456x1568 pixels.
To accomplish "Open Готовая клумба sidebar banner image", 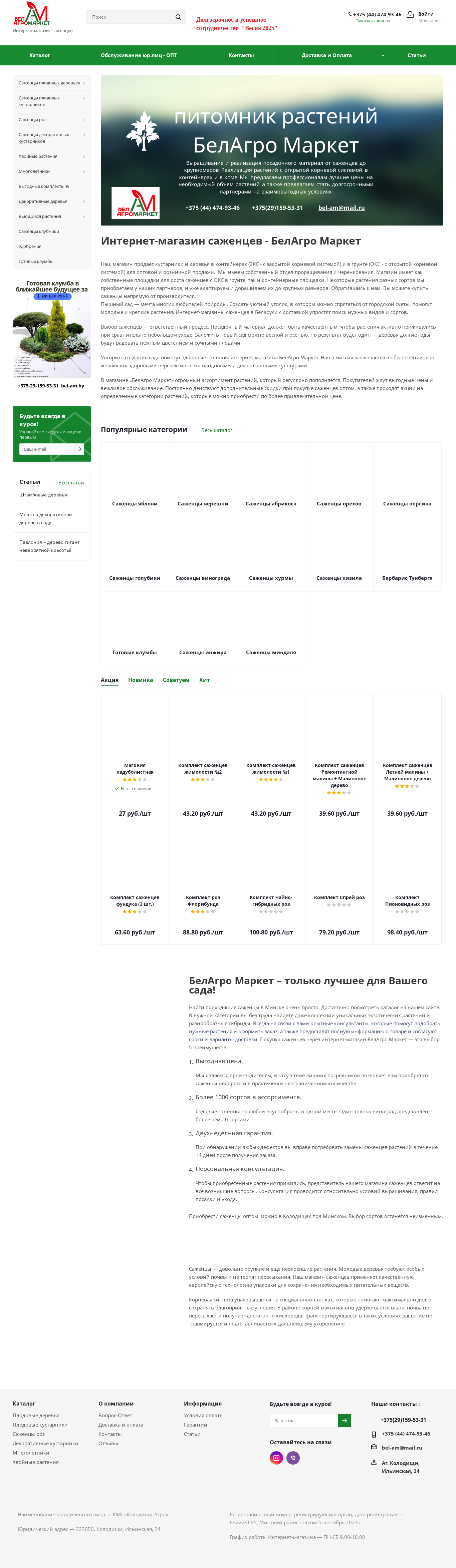I will pos(52,329).
